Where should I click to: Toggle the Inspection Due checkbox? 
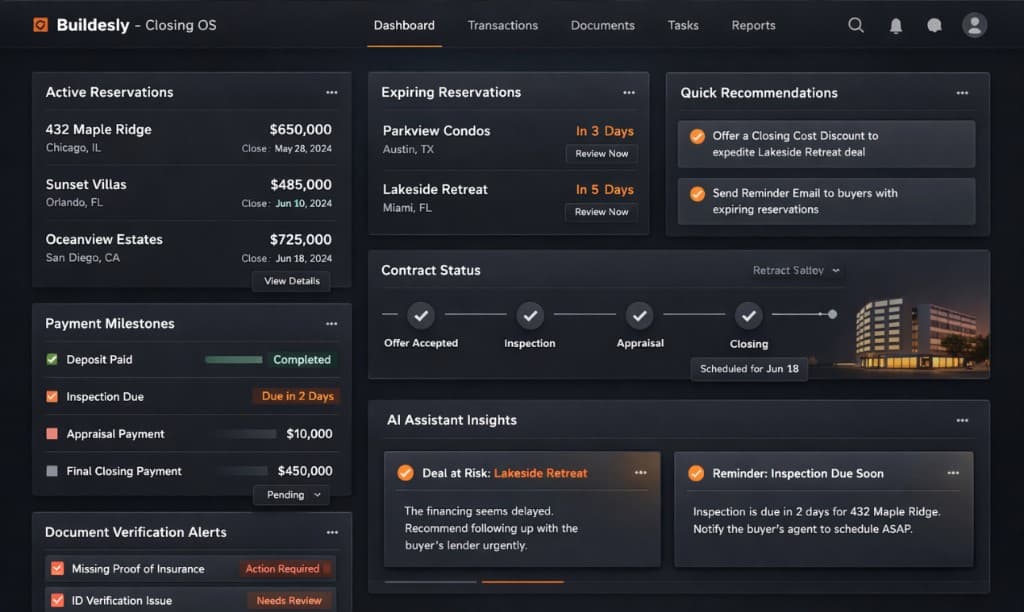coord(53,396)
